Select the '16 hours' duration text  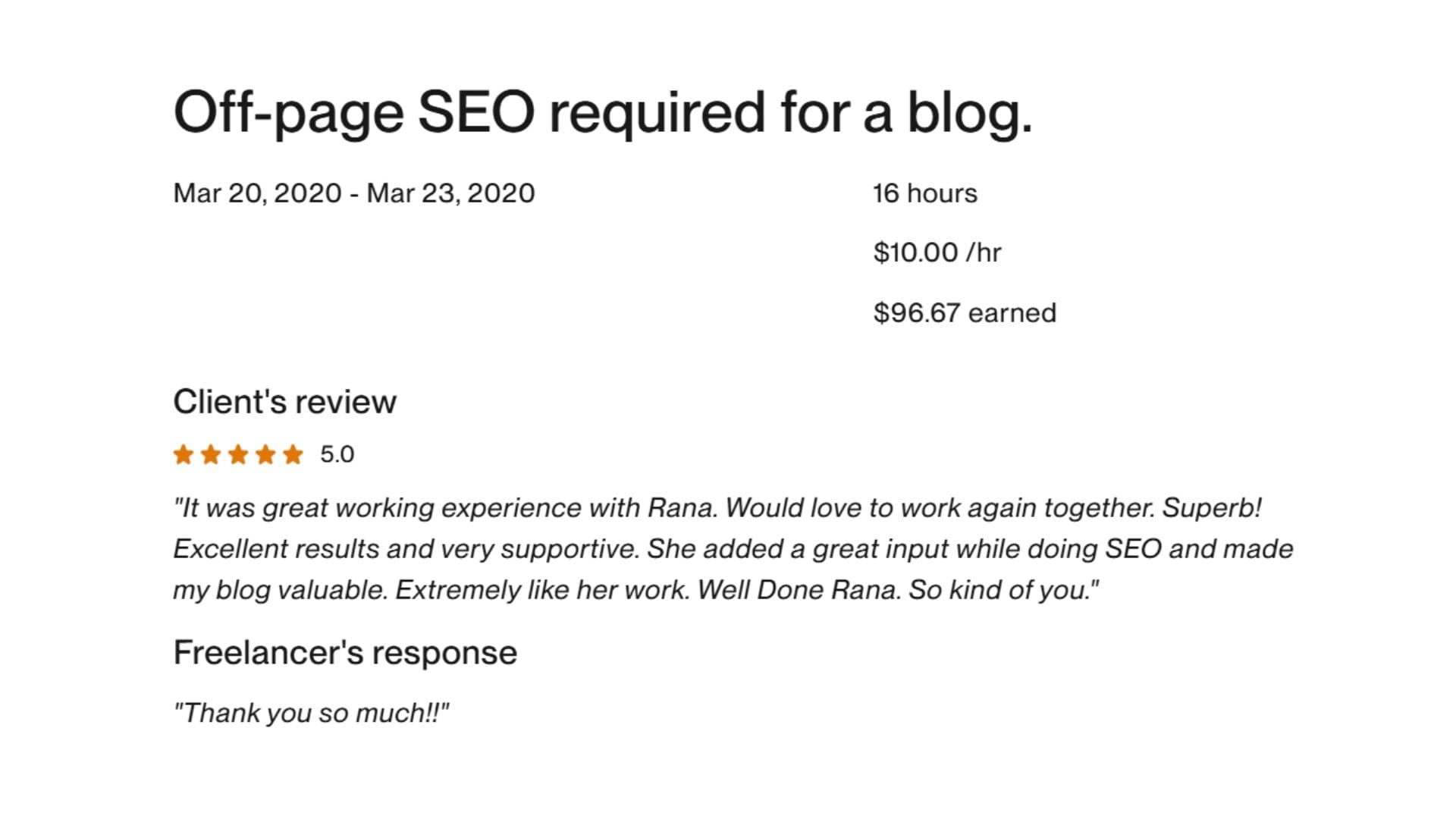[924, 193]
